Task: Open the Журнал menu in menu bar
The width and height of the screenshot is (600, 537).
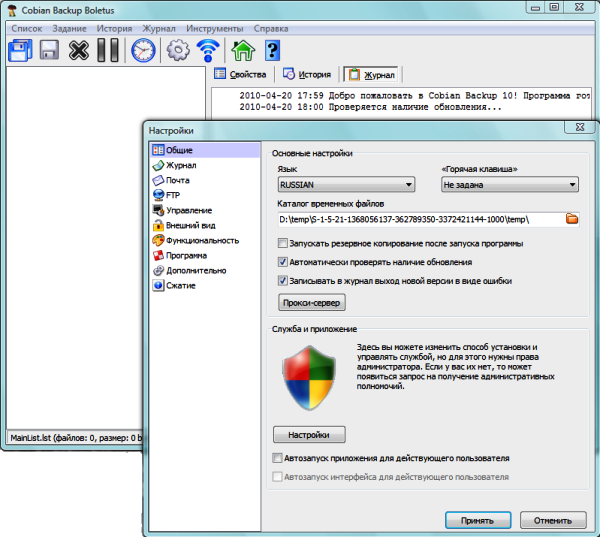Action: click(159, 29)
